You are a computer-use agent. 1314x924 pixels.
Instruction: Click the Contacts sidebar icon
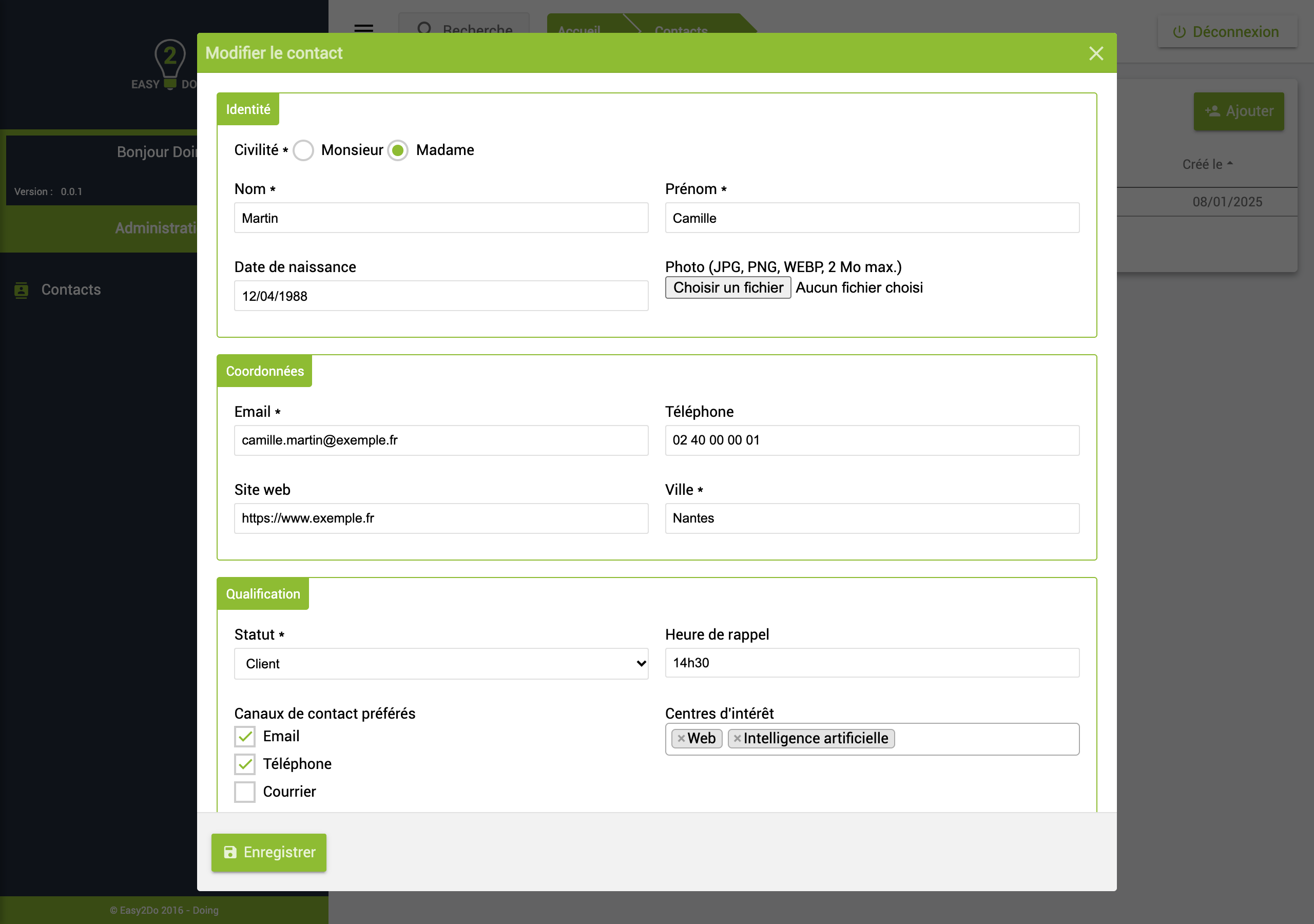tap(21, 290)
